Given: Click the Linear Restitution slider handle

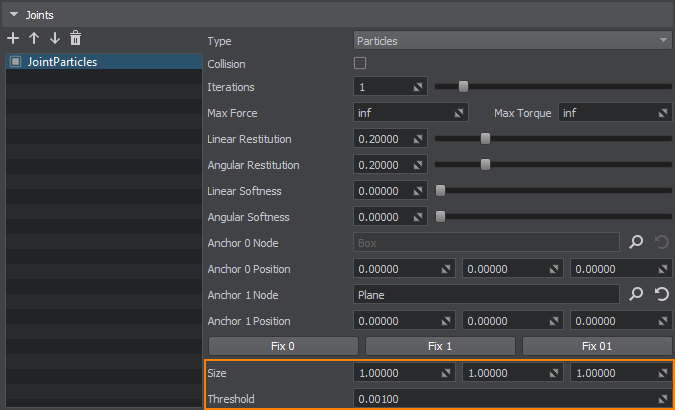Looking at the screenshot, I should pyautogui.click(x=485, y=139).
